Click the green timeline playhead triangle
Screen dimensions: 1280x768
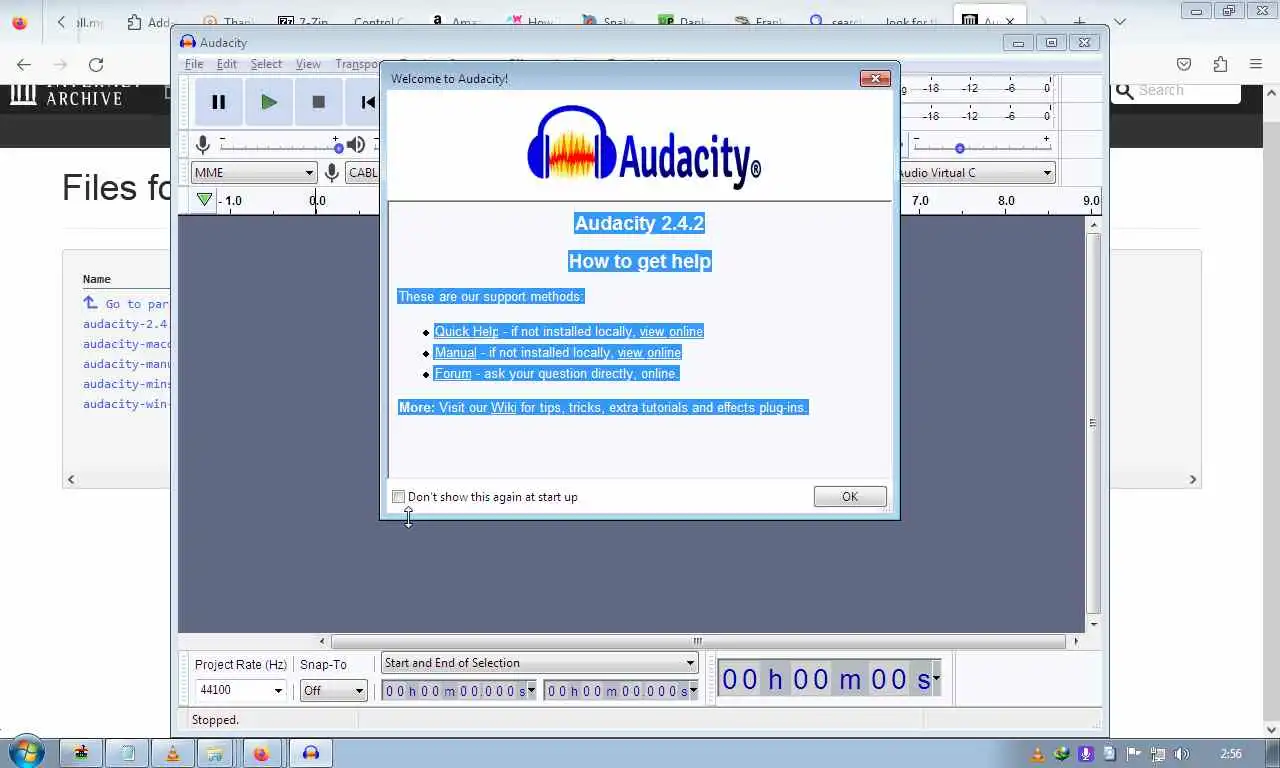click(x=205, y=200)
